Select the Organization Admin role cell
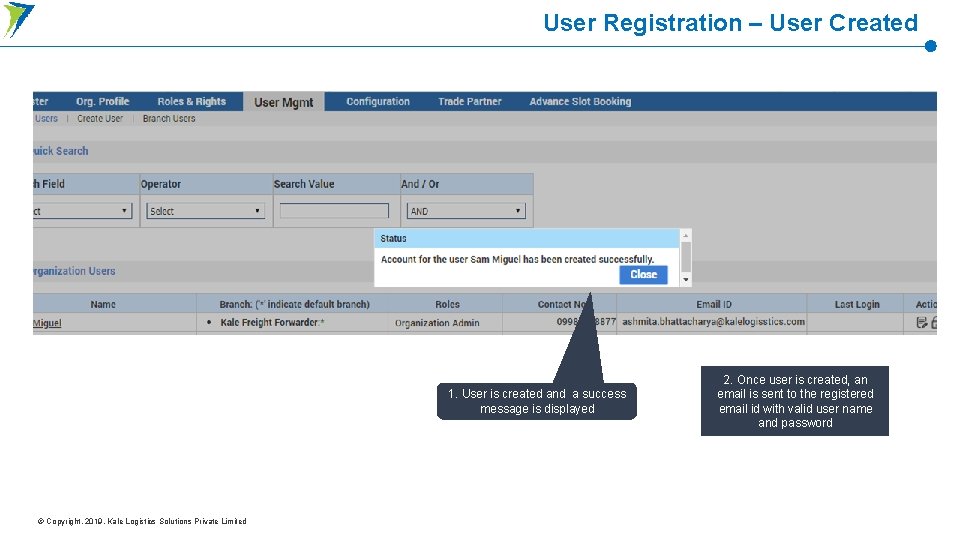The image size is (960, 540). [437, 323]
